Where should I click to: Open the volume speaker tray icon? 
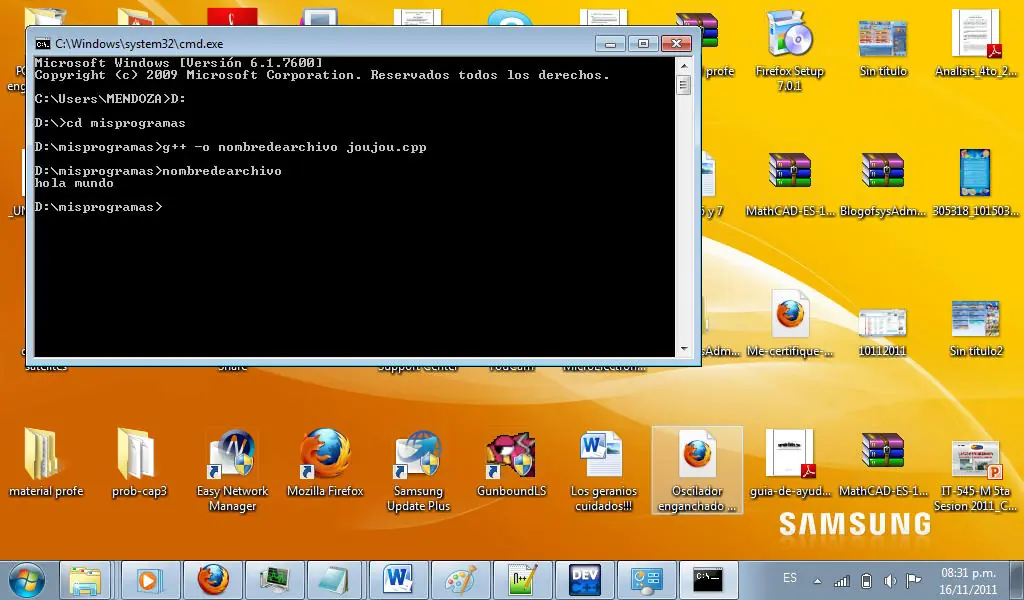coord(889,580)
